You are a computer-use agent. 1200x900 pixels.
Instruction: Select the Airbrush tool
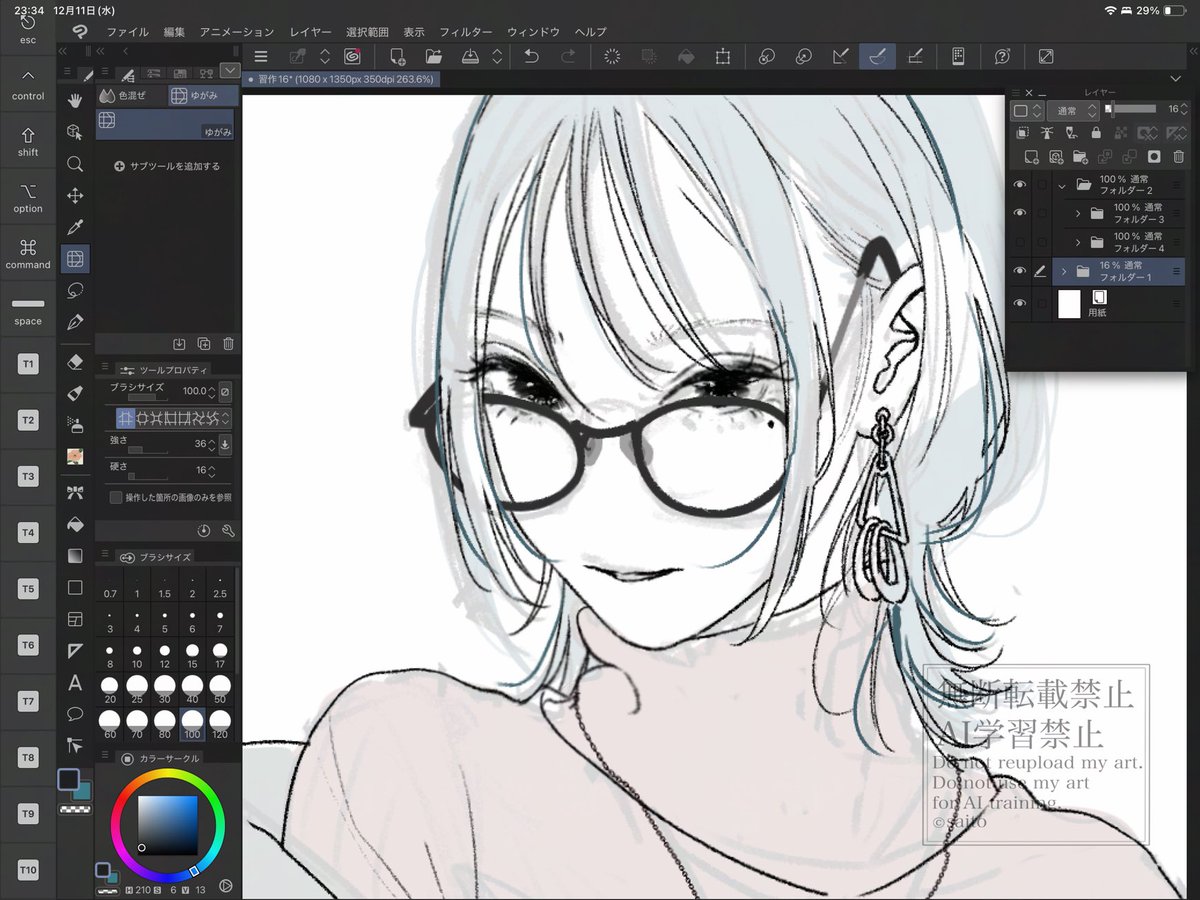(75, 424)
